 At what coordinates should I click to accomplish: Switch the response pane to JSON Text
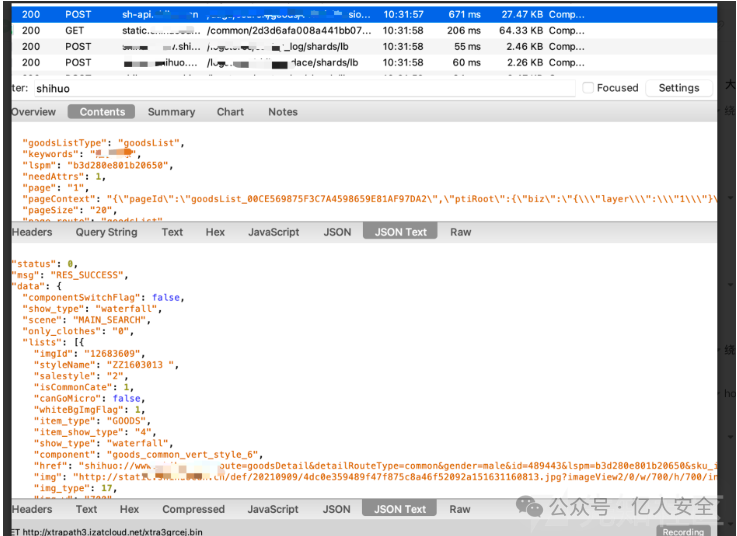pos(400,509)
